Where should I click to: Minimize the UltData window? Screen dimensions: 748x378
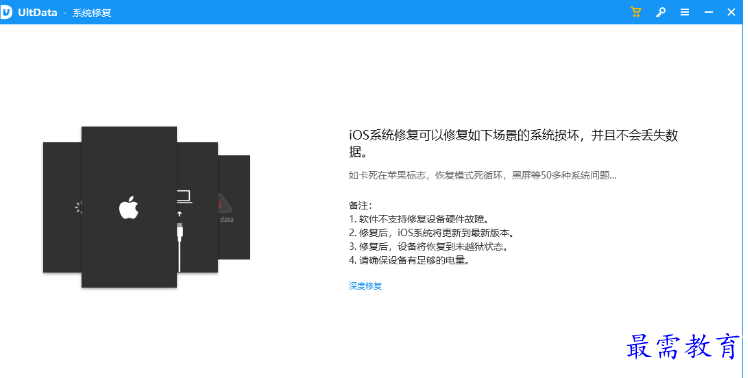pos(709,12)
